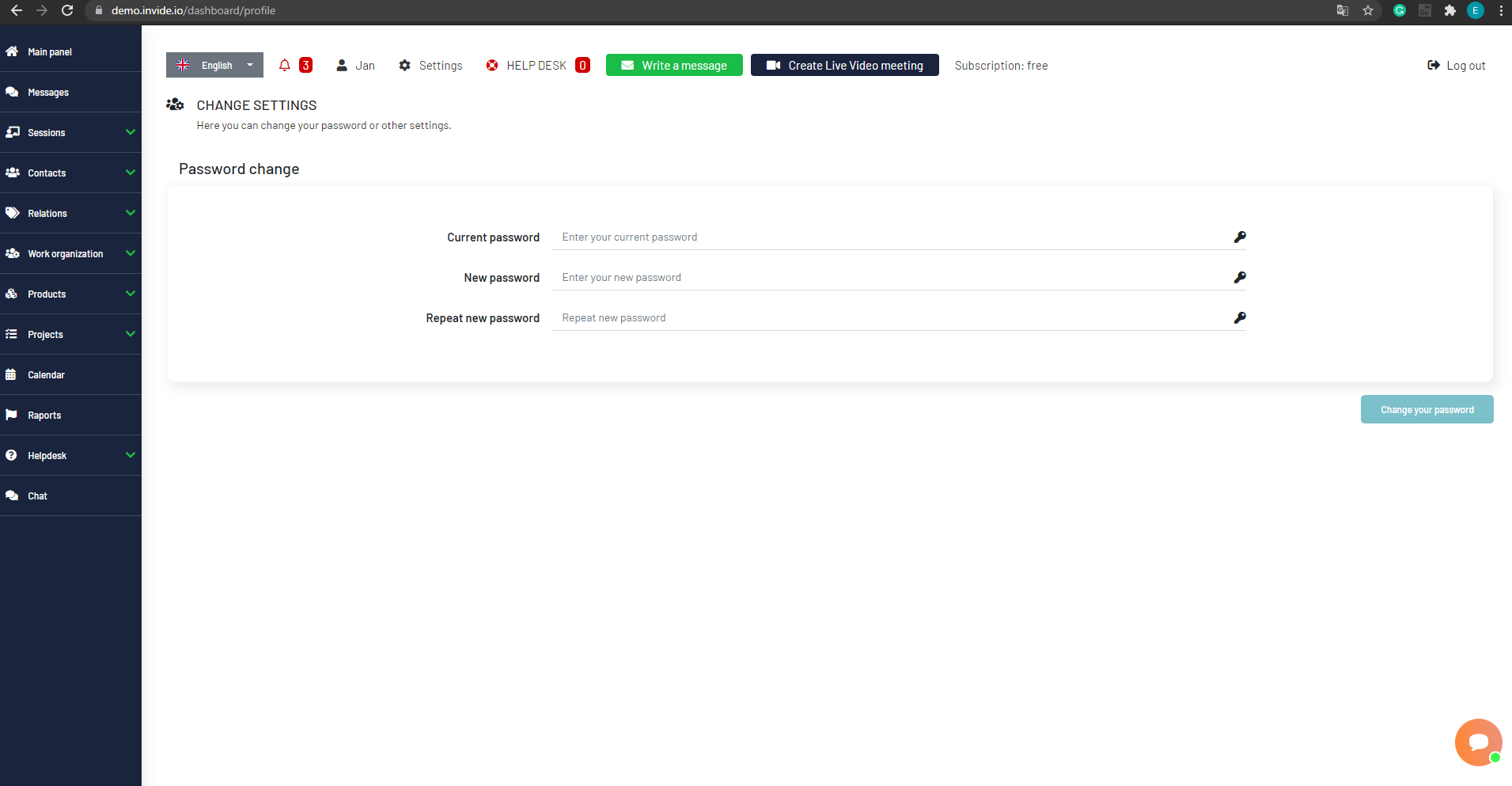
Task: Click the HELP DESK red icon
Action: point(491,65)
